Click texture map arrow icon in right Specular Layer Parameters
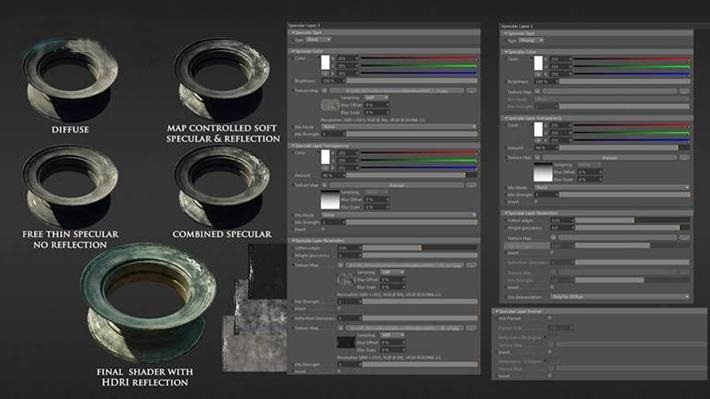 click(x=553, y=237)
